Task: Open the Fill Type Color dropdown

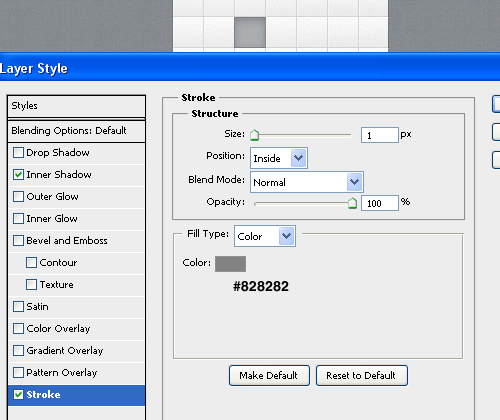Action: (x=265, y=236)
